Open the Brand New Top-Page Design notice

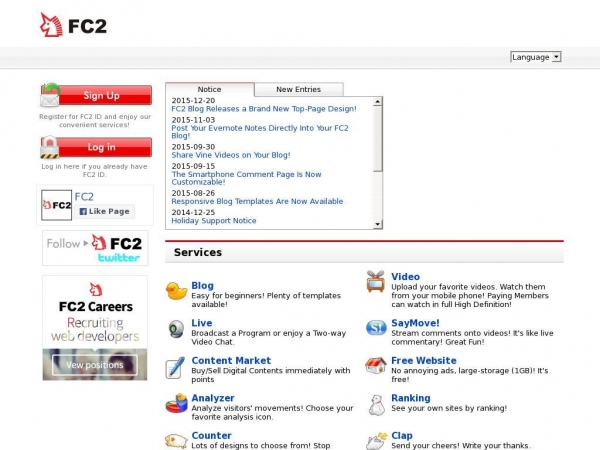pyautogui.click(x=264, y=109)
